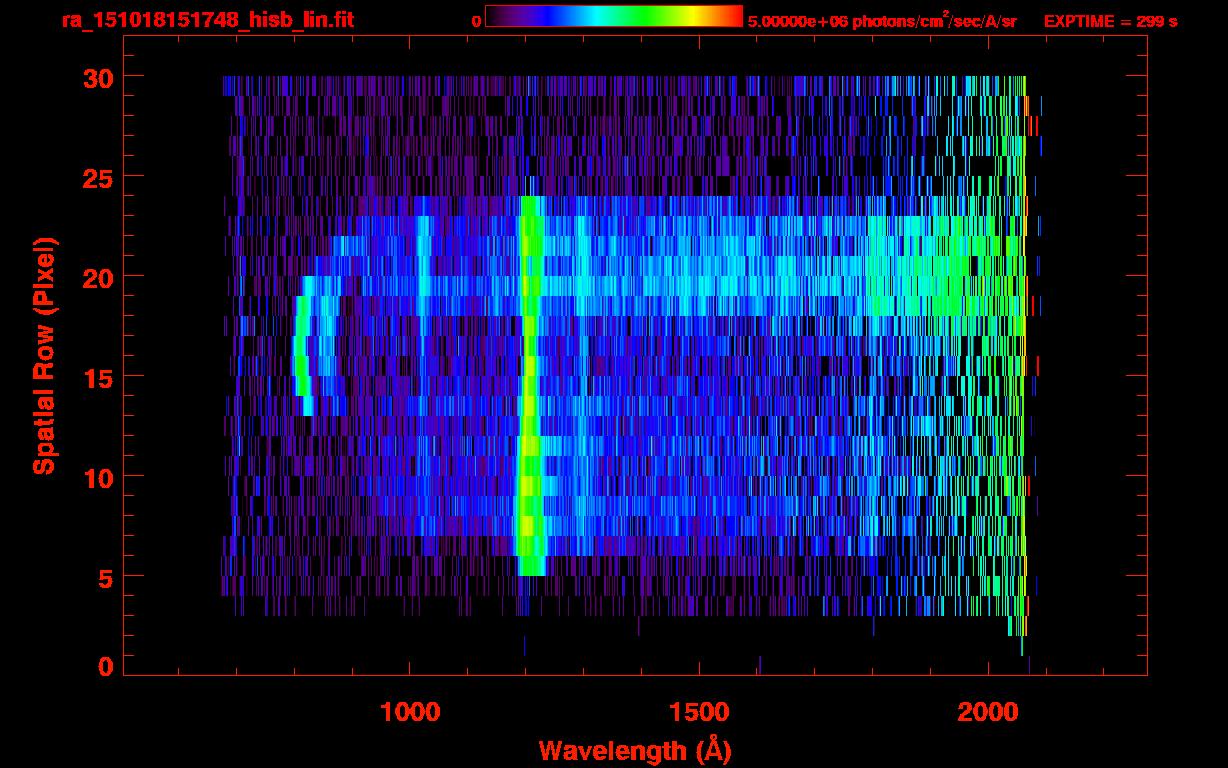Click the x-axis tick label 2000
Image resolution: width=1228 pixels, height=768 pixels.
tap(988, 711)
